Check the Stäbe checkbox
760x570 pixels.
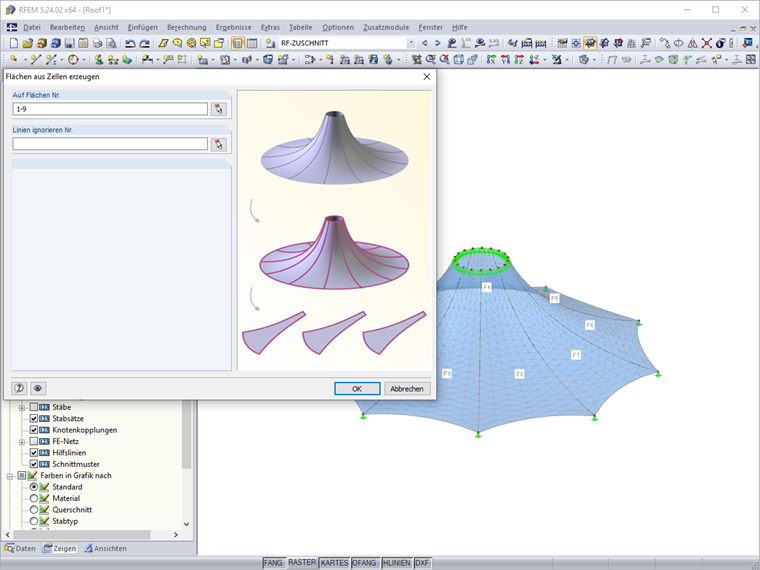[x=33, y=407]
